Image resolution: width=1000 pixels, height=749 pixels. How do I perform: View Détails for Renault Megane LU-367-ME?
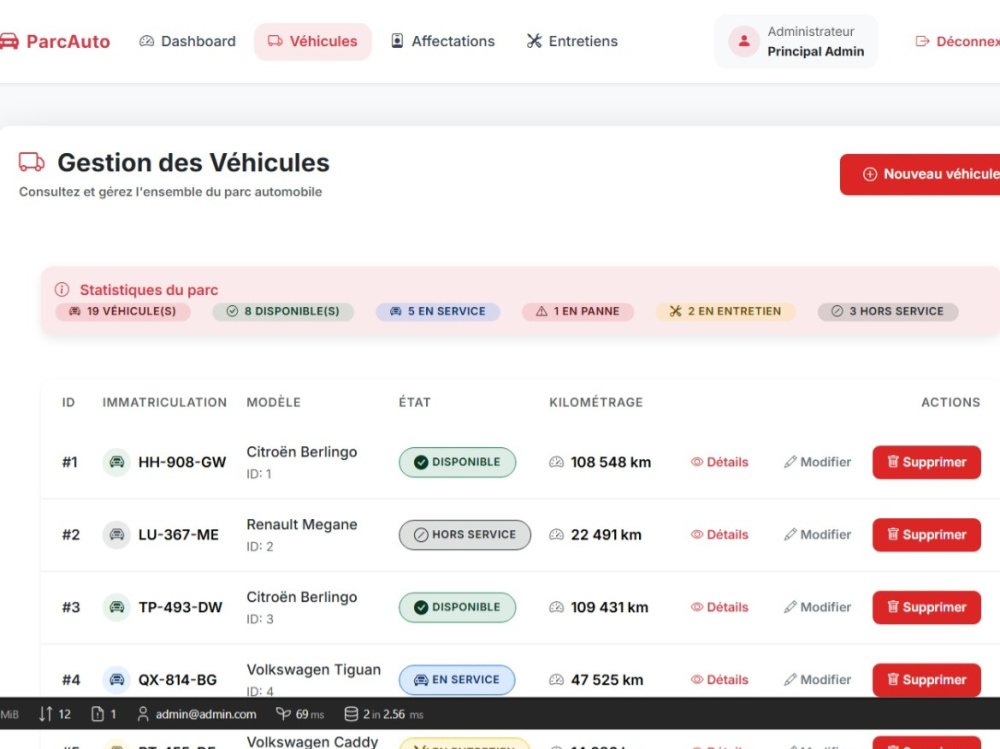point(719,535)
